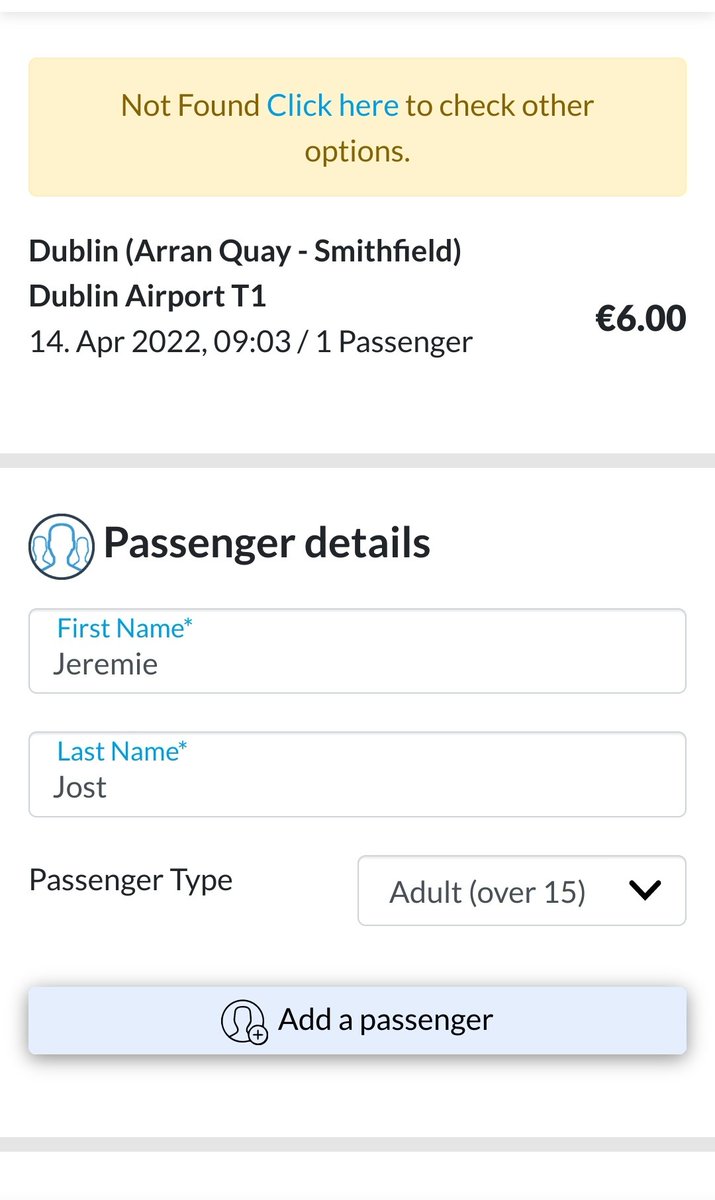
Task: Select the Dublin Airport T1 destination text
Action: click(x=147, y=296)
